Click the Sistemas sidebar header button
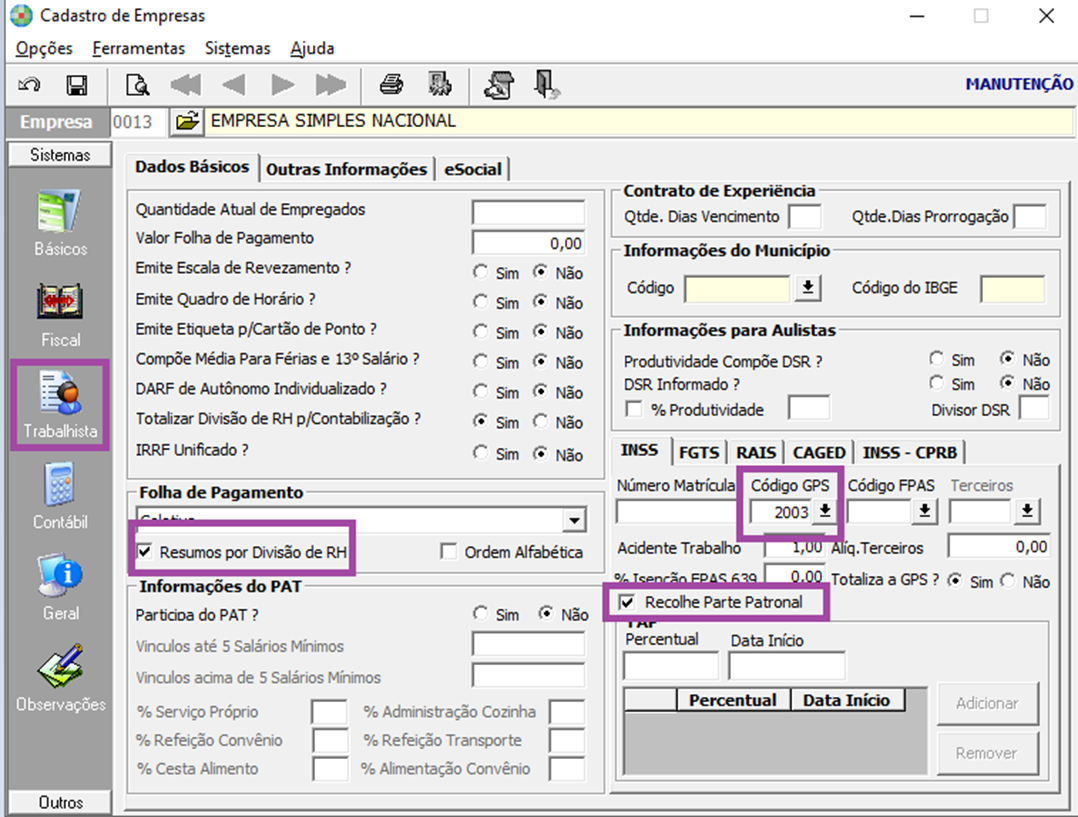 [x=60, y=155]
